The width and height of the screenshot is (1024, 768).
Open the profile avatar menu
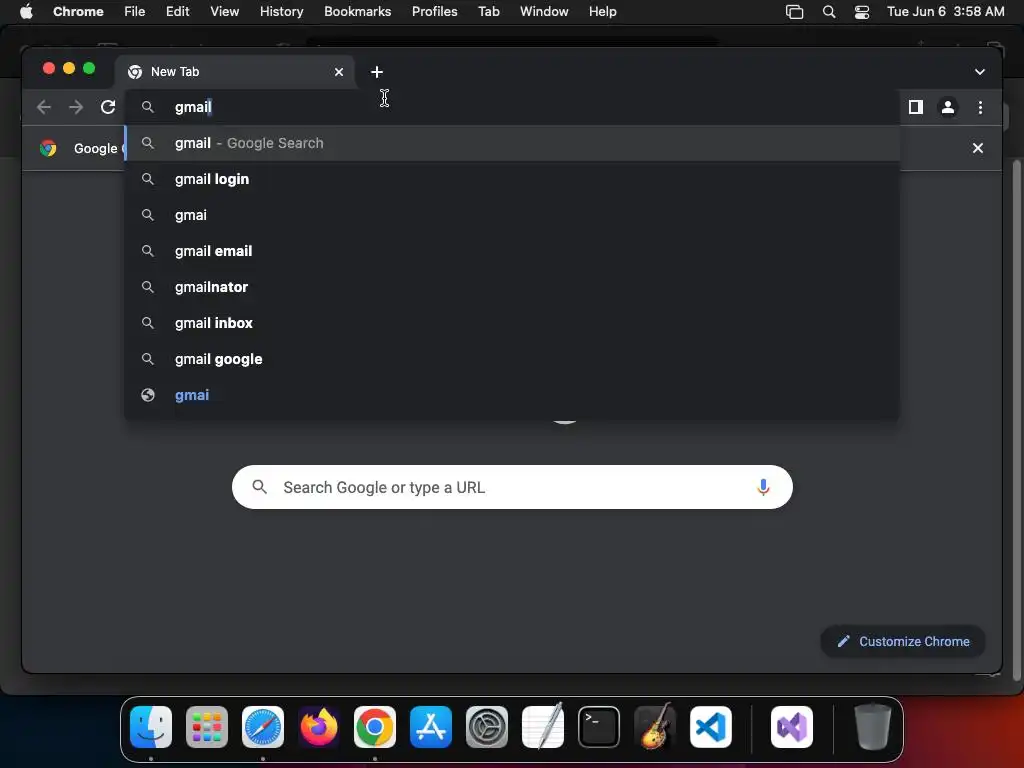(x=948, y=107)
